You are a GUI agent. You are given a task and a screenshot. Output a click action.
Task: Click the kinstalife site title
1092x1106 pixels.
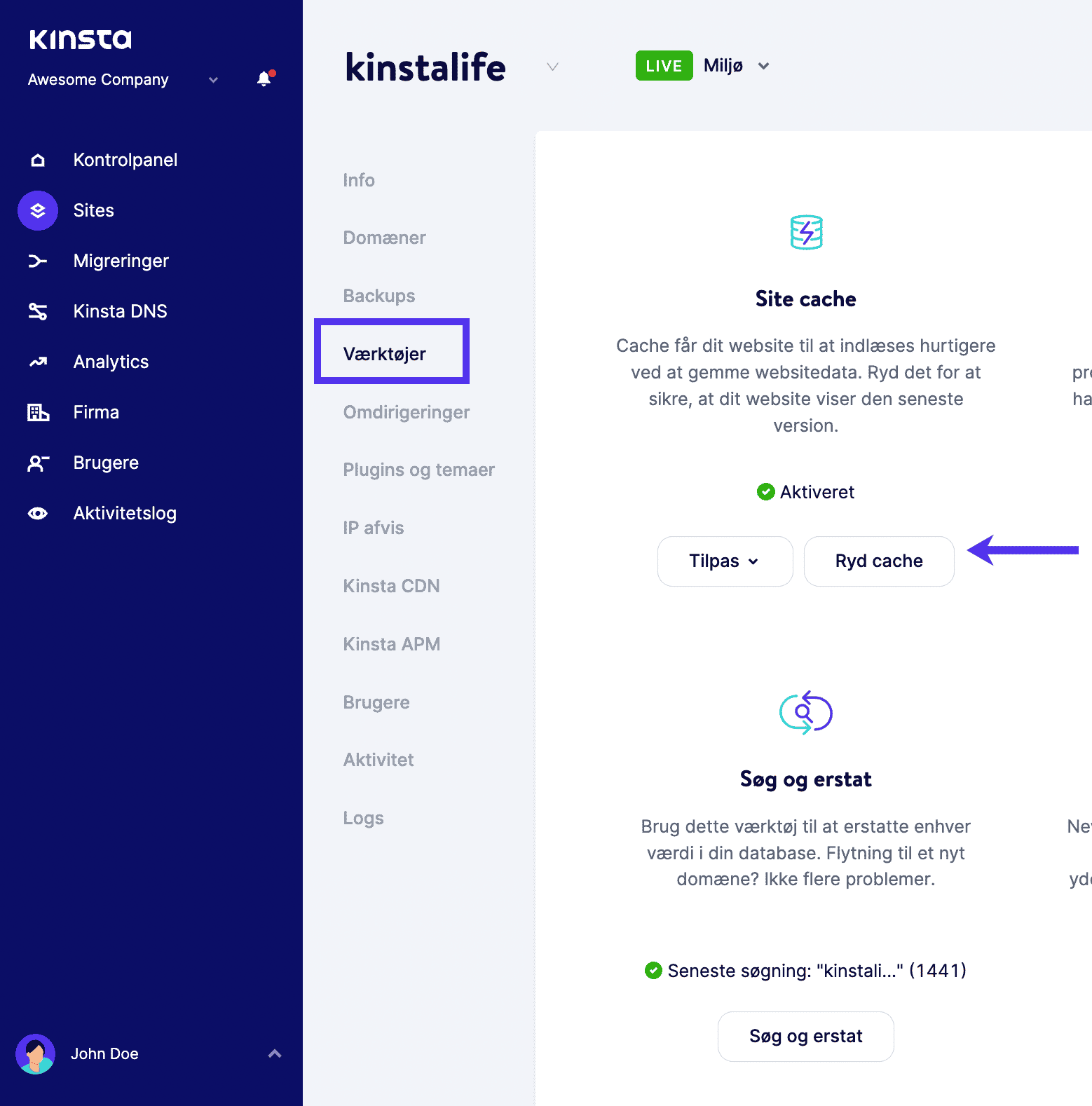[x=425, y=67]
